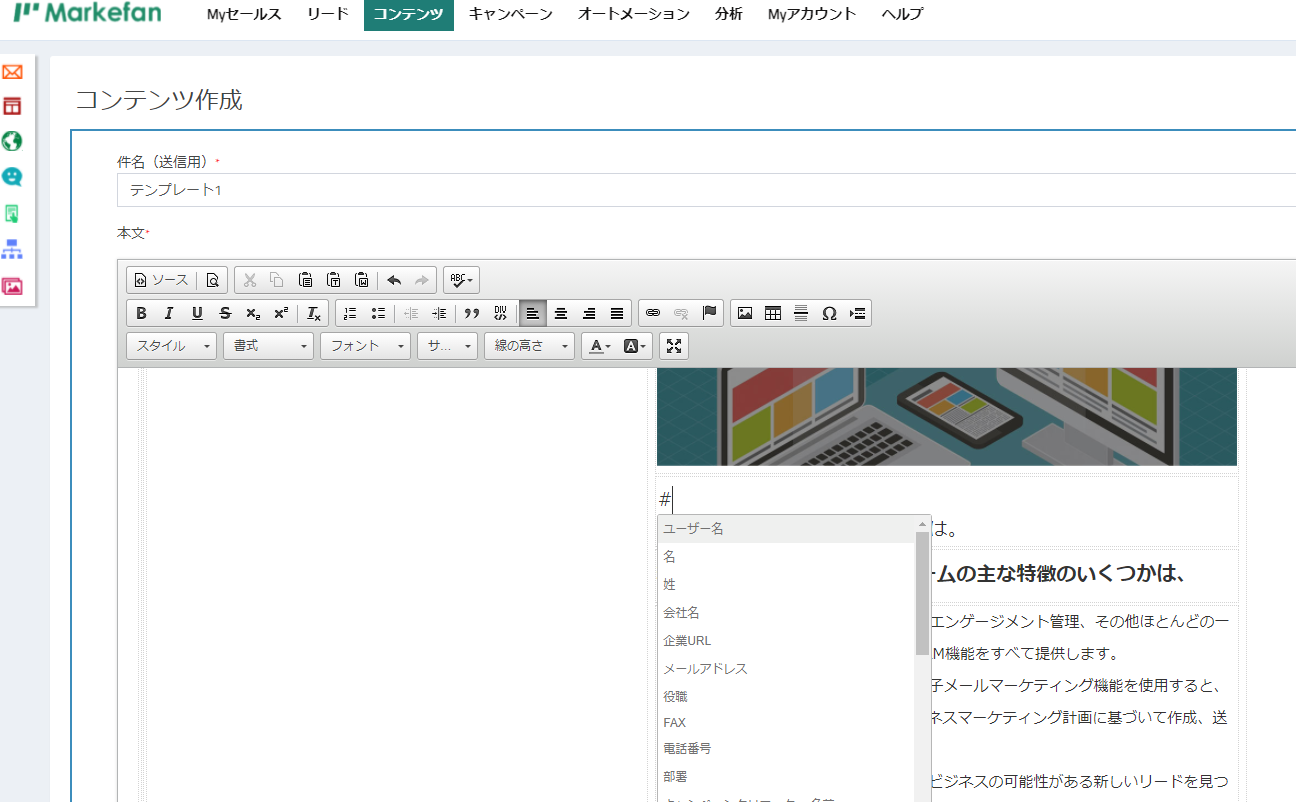Image resolution: width=1296 pixels, height=802 pixels.
Task: Remove formatting with the Tx icon
Action: [x=314, y=313]
